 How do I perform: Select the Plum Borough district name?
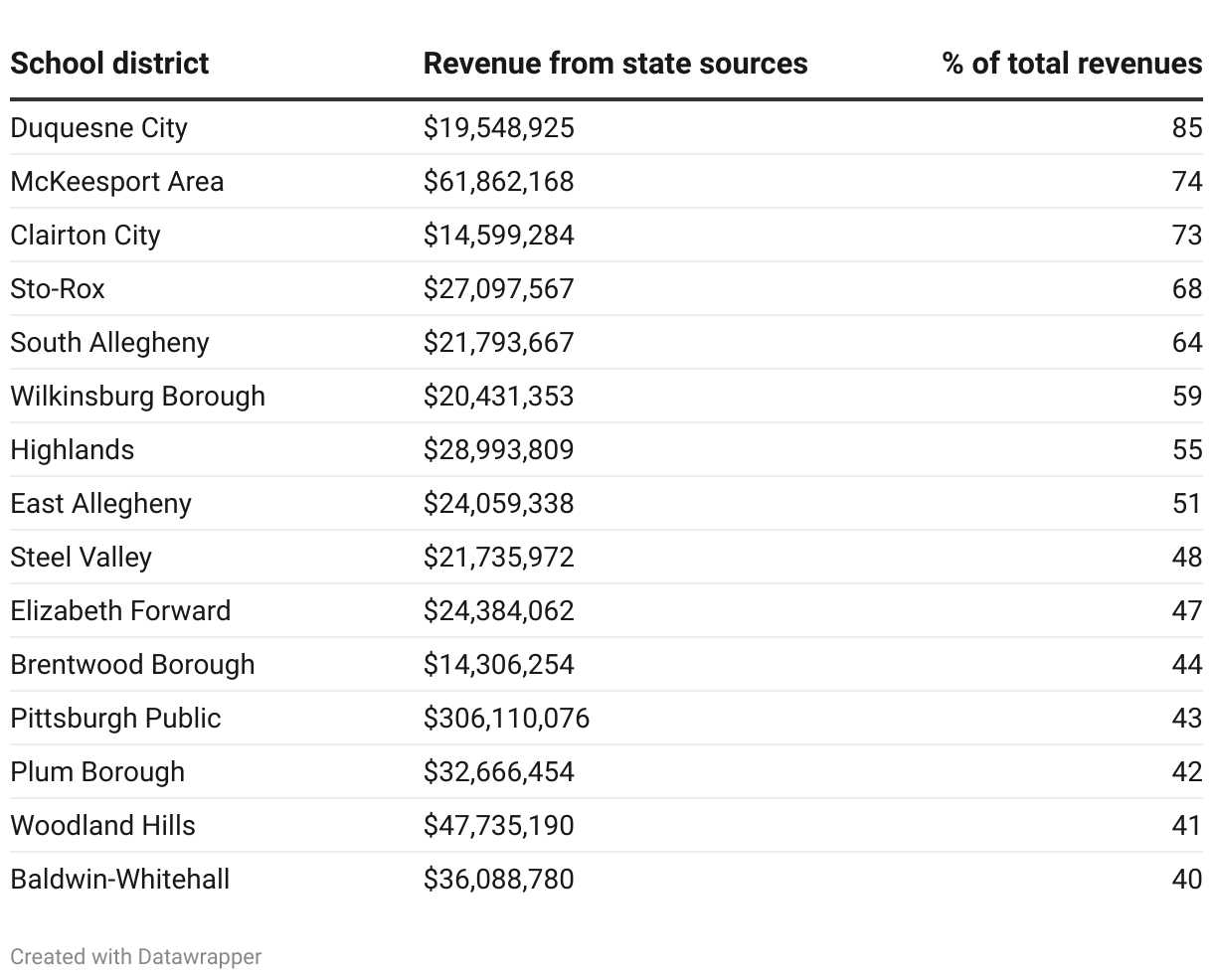(97, 772)
